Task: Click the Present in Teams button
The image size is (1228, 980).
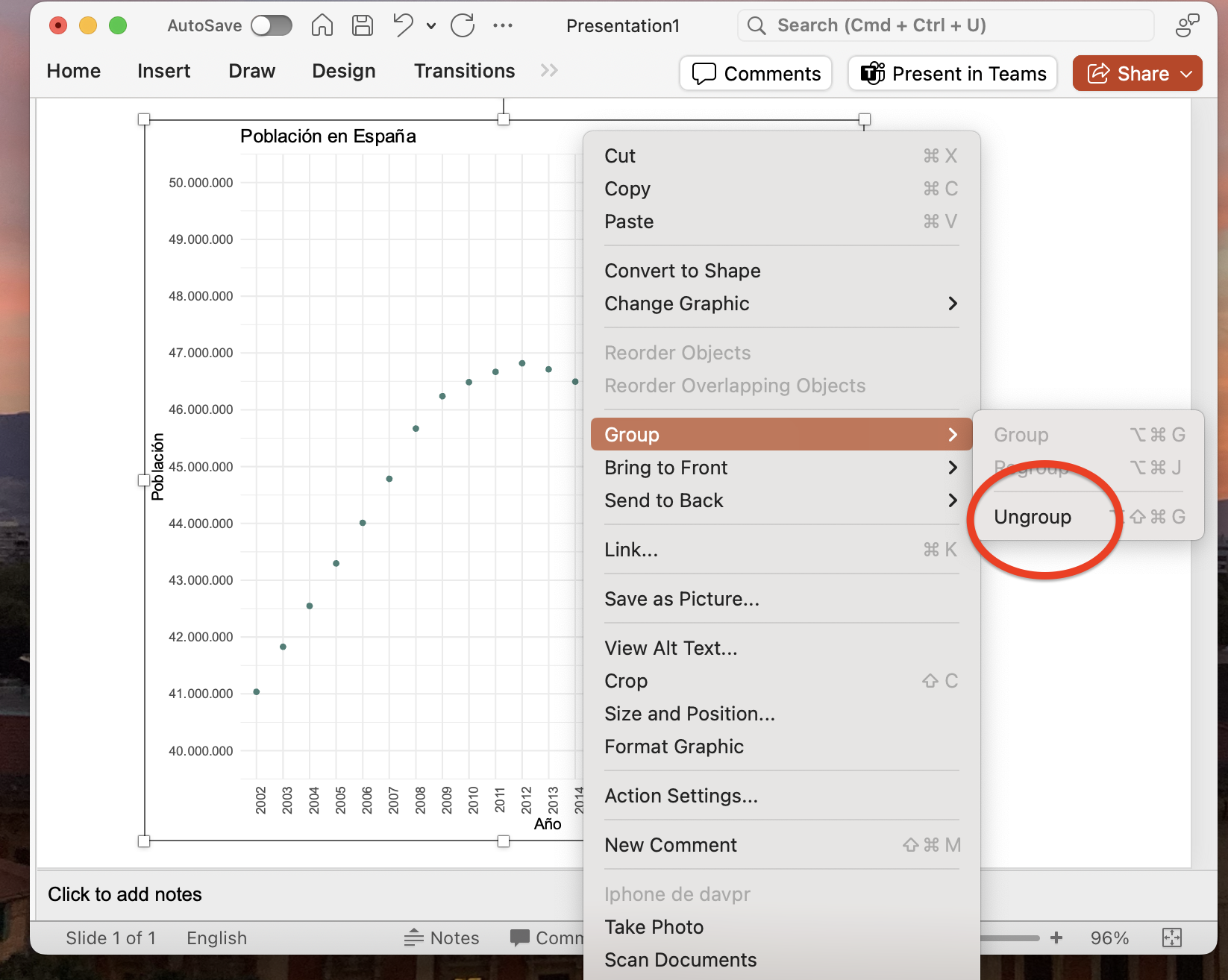Action: 953,74
